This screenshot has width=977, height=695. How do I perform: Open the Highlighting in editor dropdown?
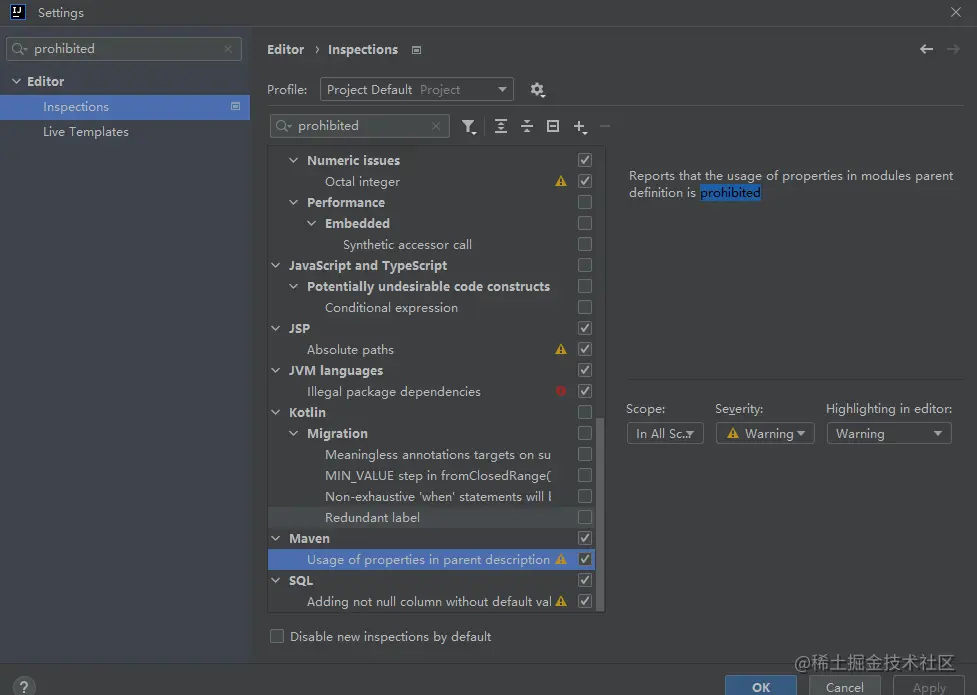point(889,433)
